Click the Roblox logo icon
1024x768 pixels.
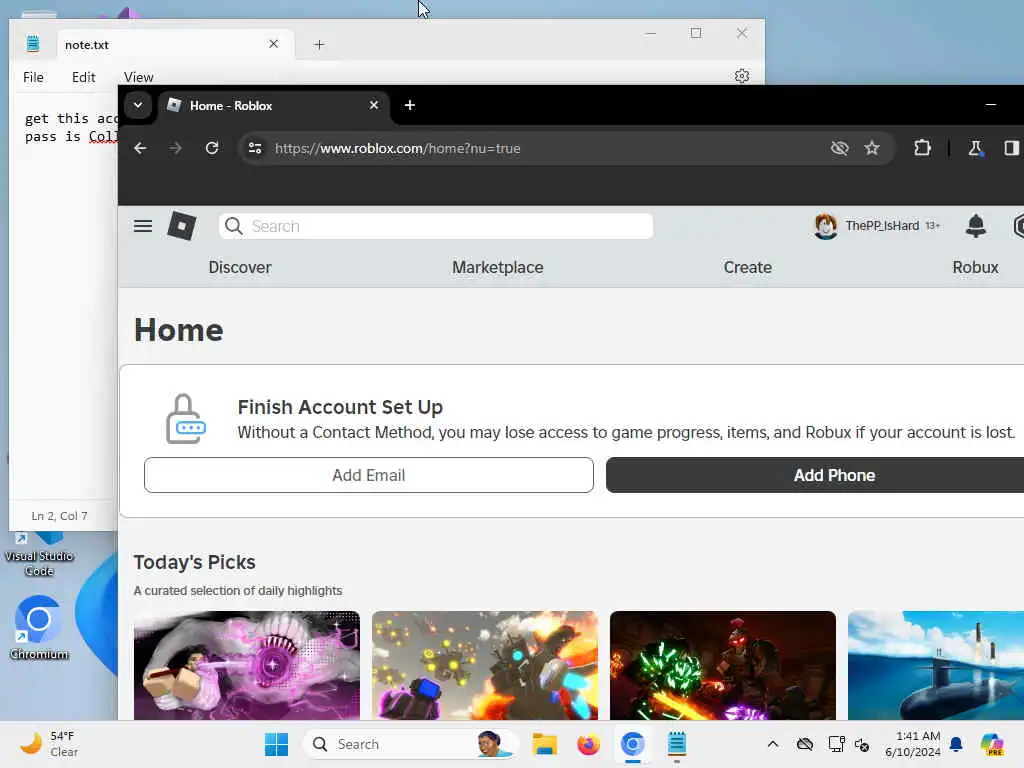pyautogui.click(x=182, y=226)
